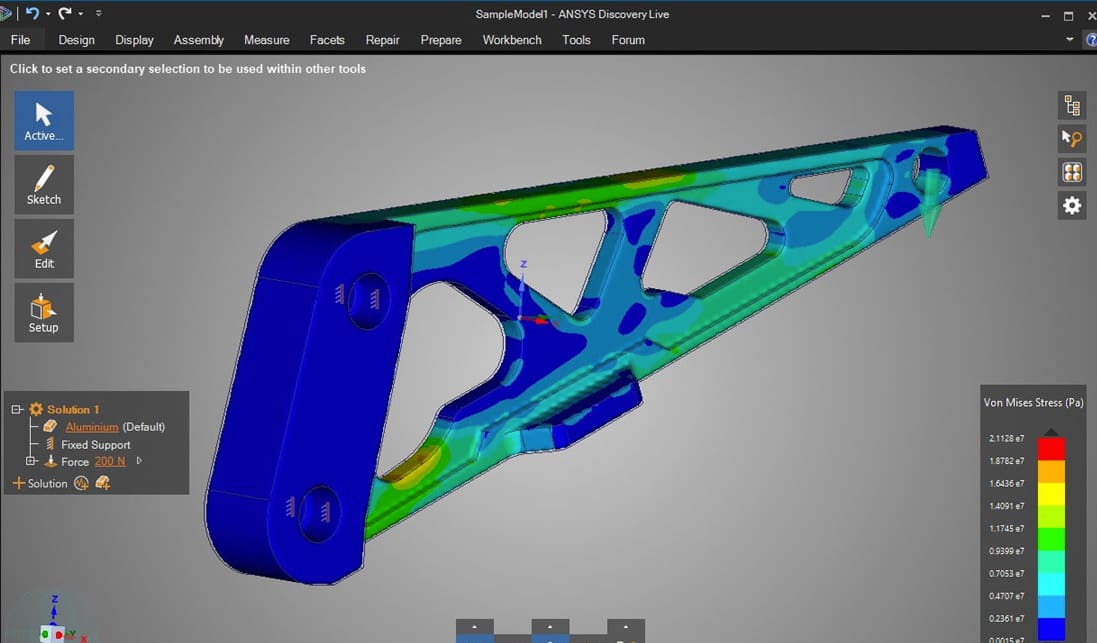
Task: Open the File menu
Action: click(20, 40)
